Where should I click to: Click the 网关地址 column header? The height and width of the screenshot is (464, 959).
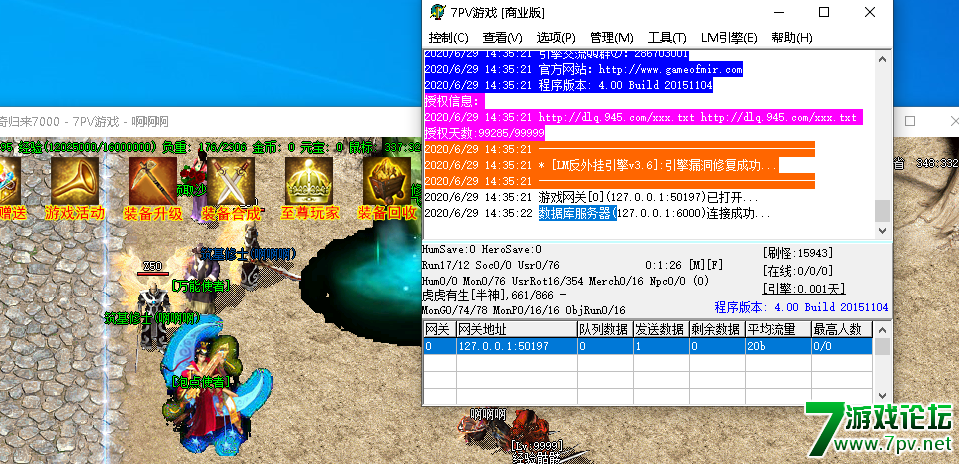tap(516, 330)
